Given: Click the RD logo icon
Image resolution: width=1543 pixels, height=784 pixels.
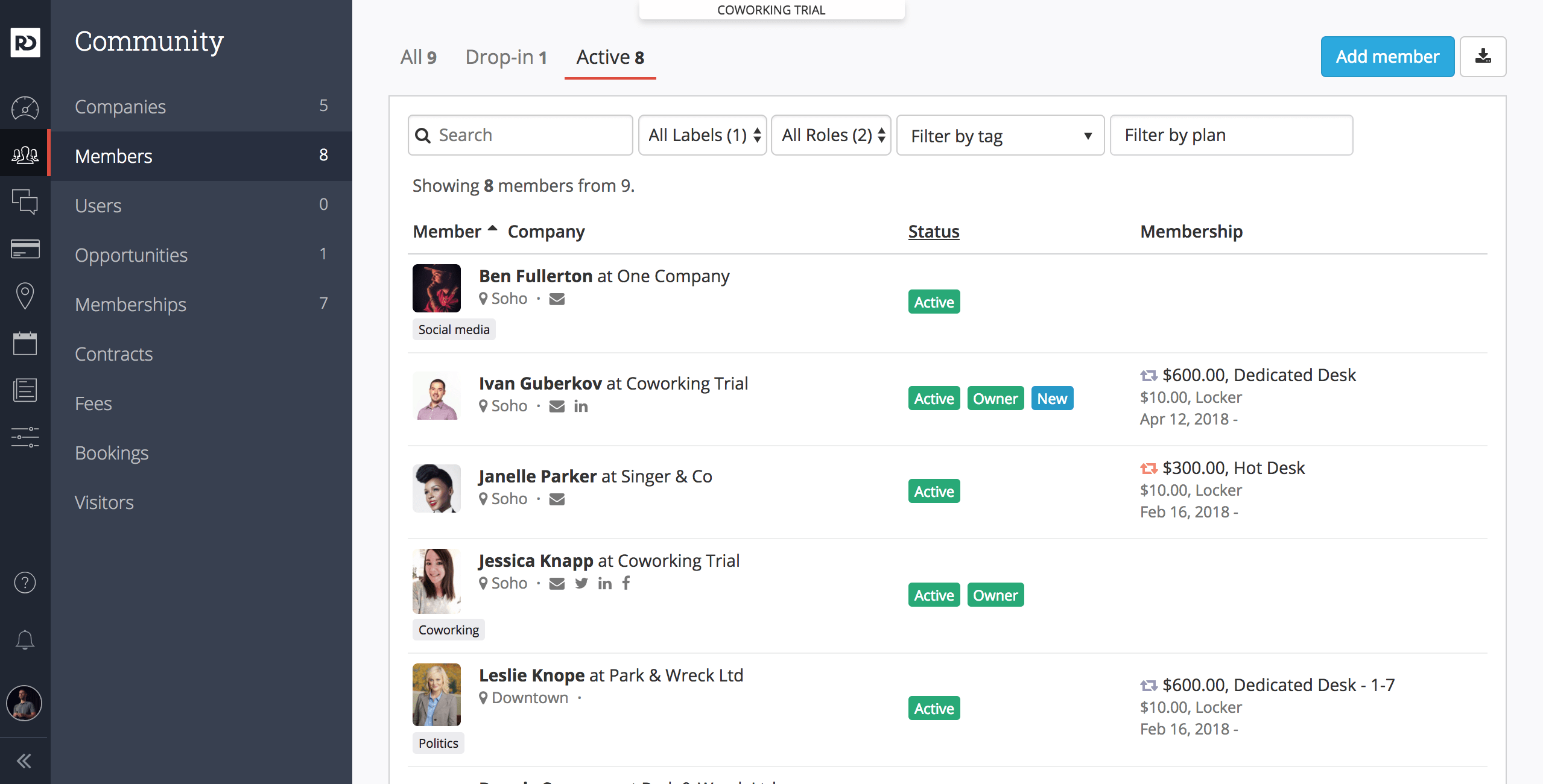Looking at the screenshot, I should pyautogui.click(x=25, y=42).
